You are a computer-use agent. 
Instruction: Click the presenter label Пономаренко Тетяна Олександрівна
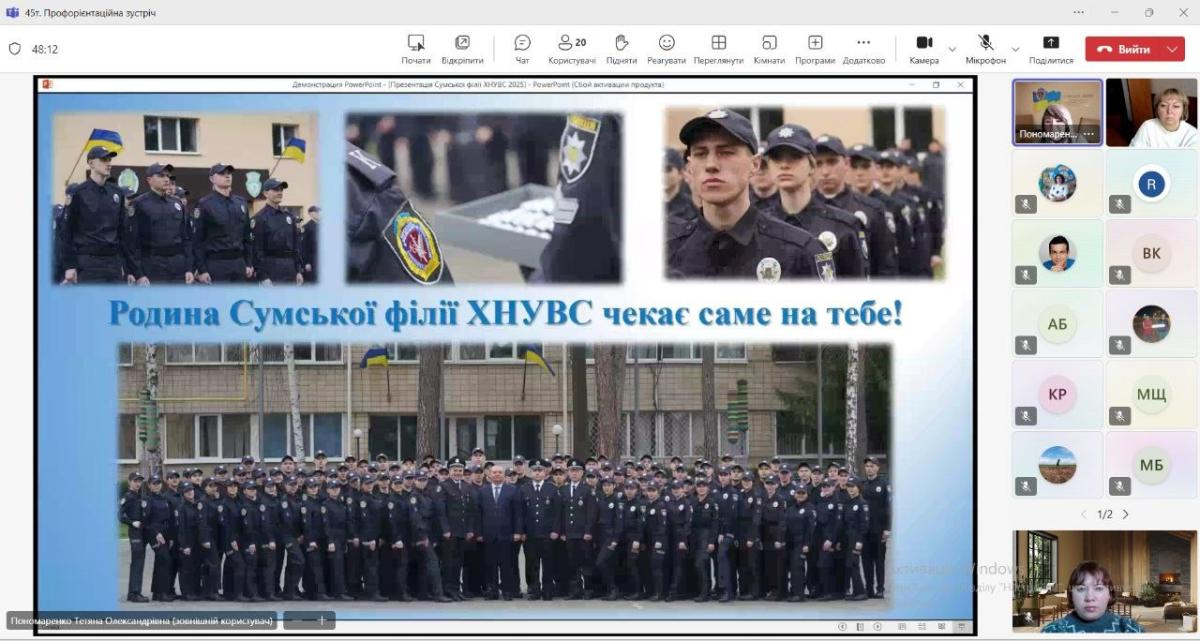click(141, 621)
